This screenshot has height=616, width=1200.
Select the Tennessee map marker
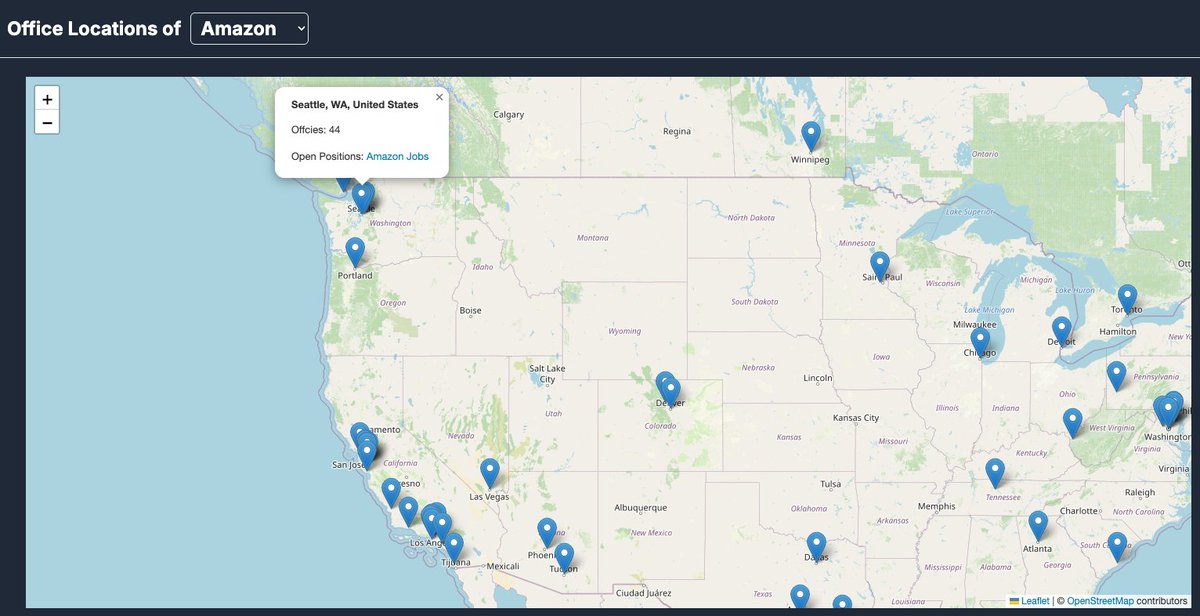pyautogui.click(x=995, y=474)
